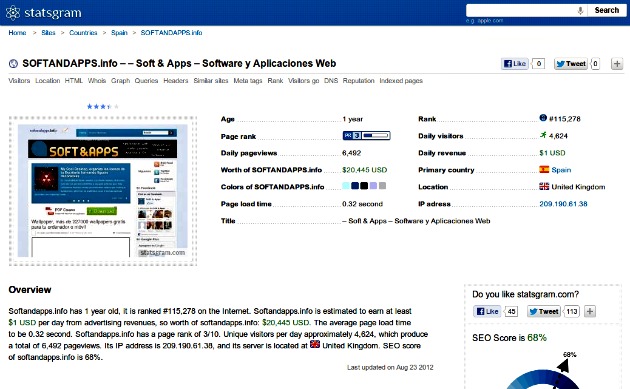Open the Whois section tab
The width and height of the screenshot is (630, 389).
(97, 81)
